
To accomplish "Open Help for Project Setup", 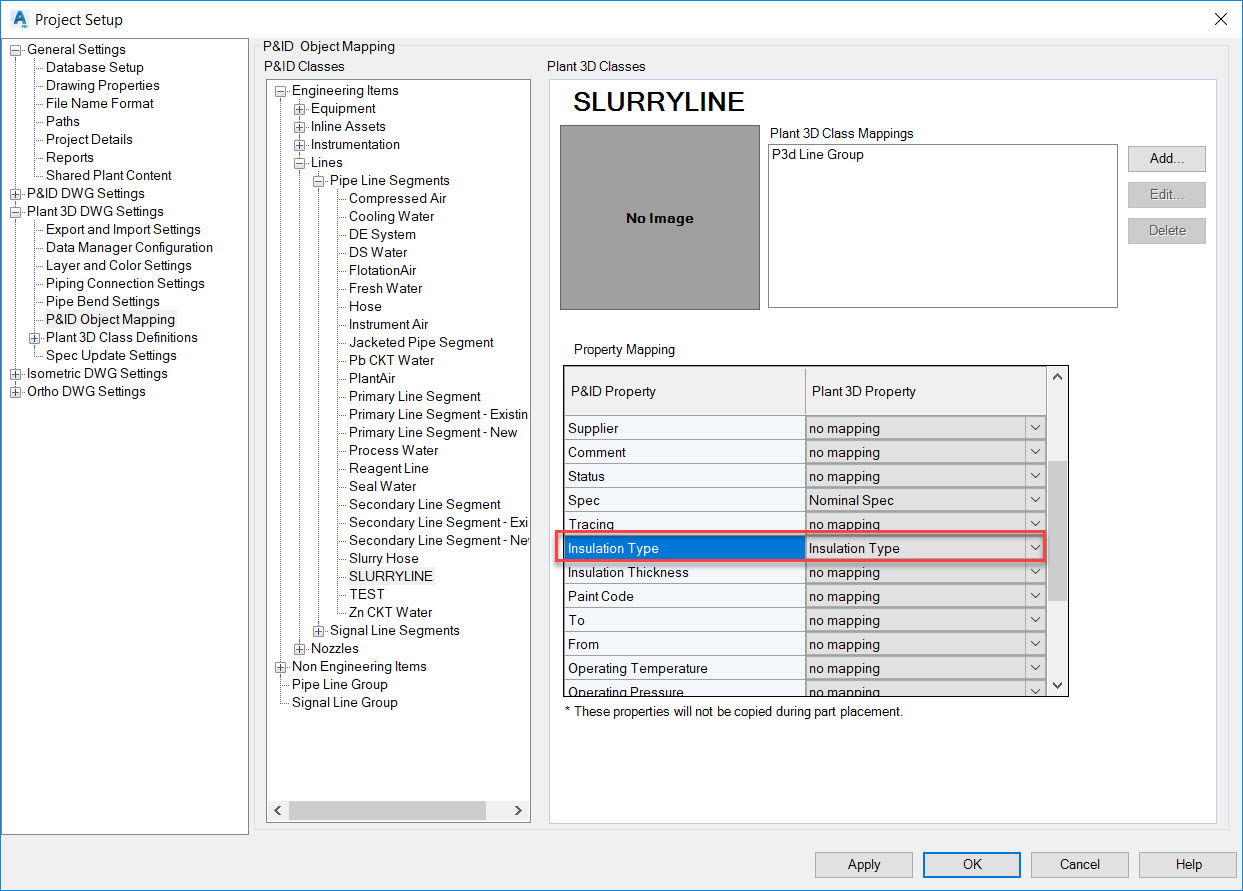I will pos(1188,865).
